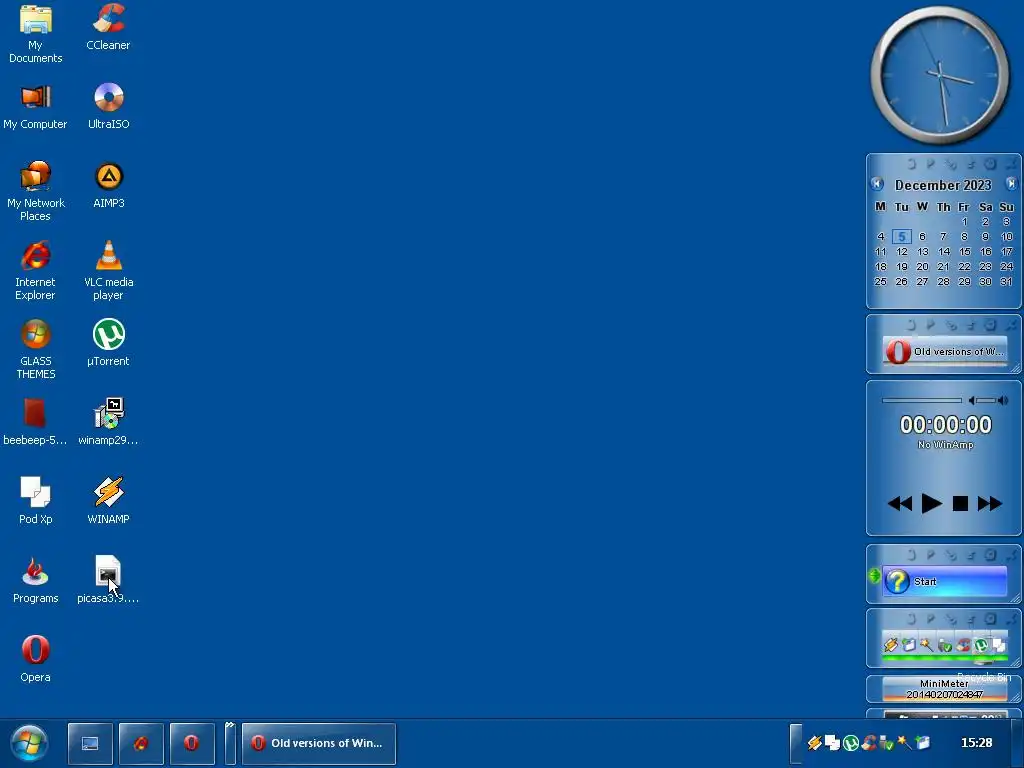Click 'Old versions of W...' Opera sidebar task
The width and height of the screenshot is (1024, 768).
(x=944, y=351)
